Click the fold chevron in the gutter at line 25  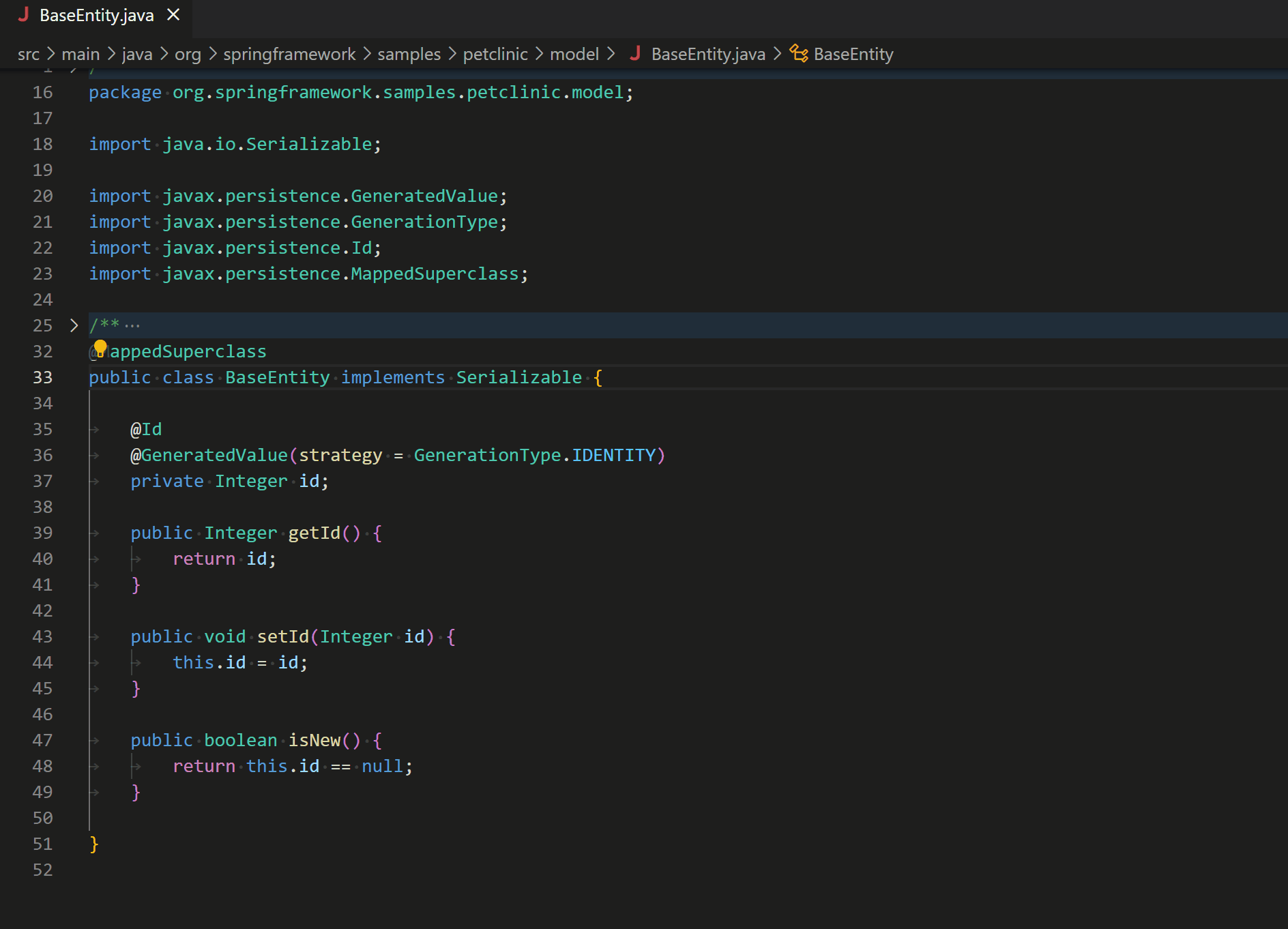(73, 325)
